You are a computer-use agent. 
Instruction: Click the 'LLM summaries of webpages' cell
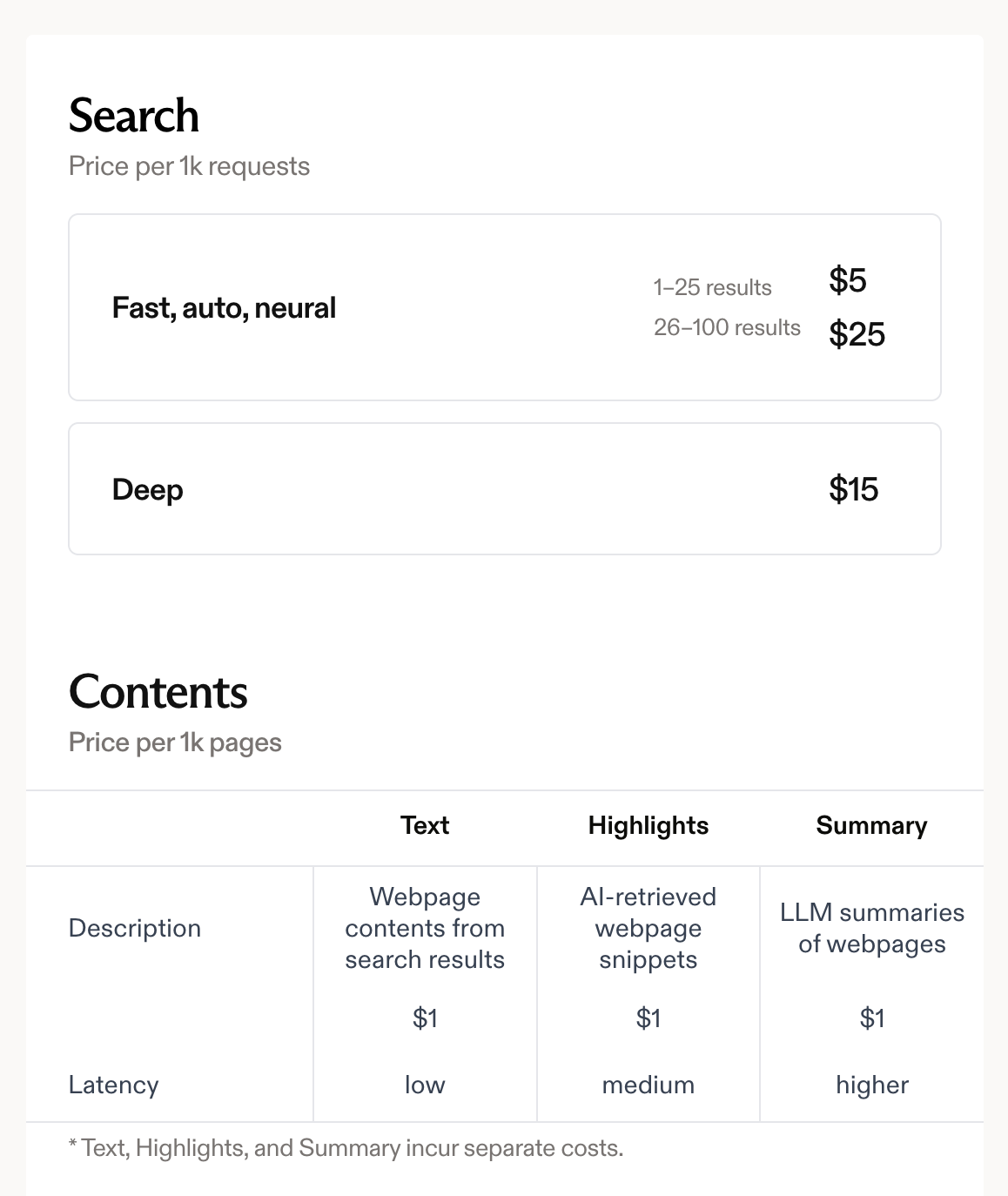tap(871, 928)
